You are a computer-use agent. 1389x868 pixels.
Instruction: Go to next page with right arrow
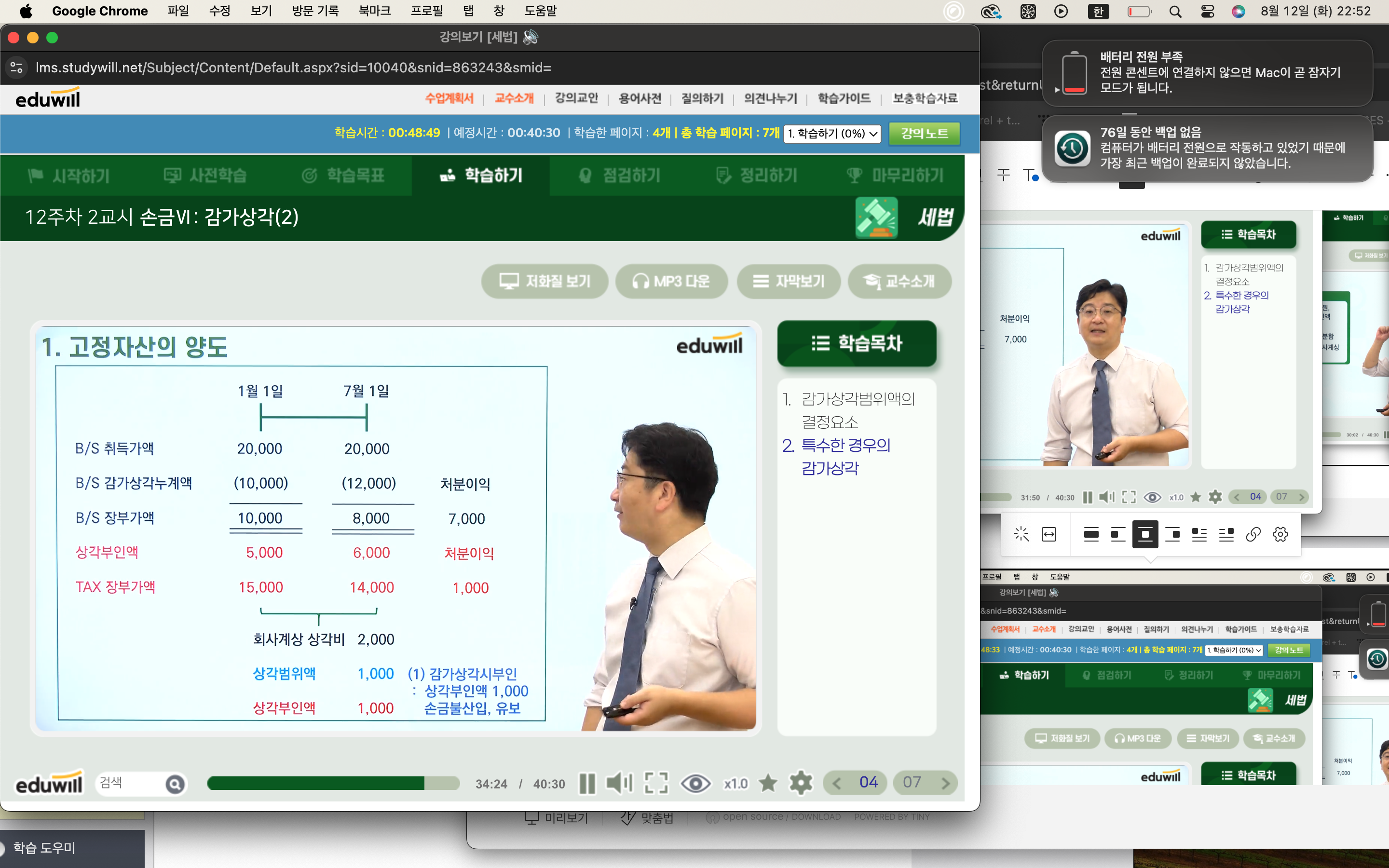click(x=945, y=783)
